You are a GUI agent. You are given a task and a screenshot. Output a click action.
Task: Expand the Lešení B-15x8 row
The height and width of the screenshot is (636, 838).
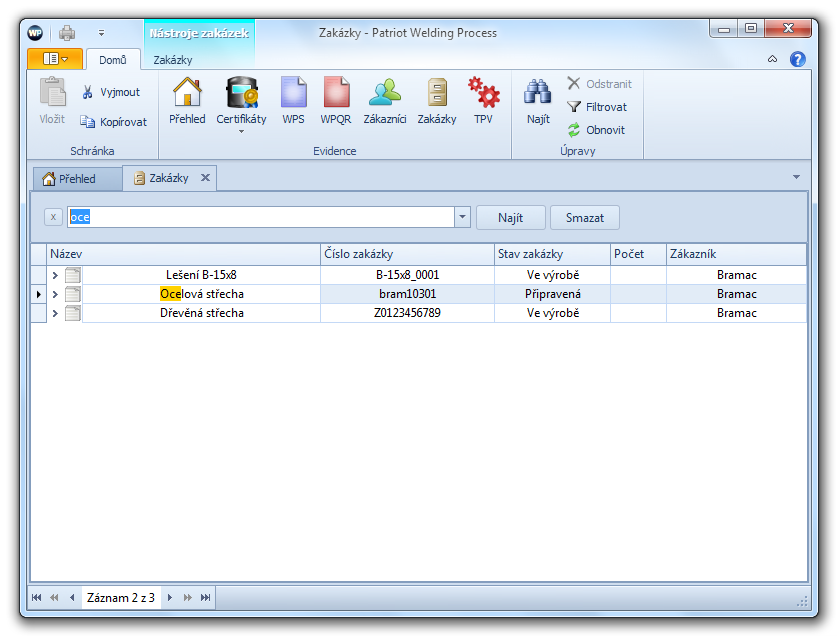(55, 275)
